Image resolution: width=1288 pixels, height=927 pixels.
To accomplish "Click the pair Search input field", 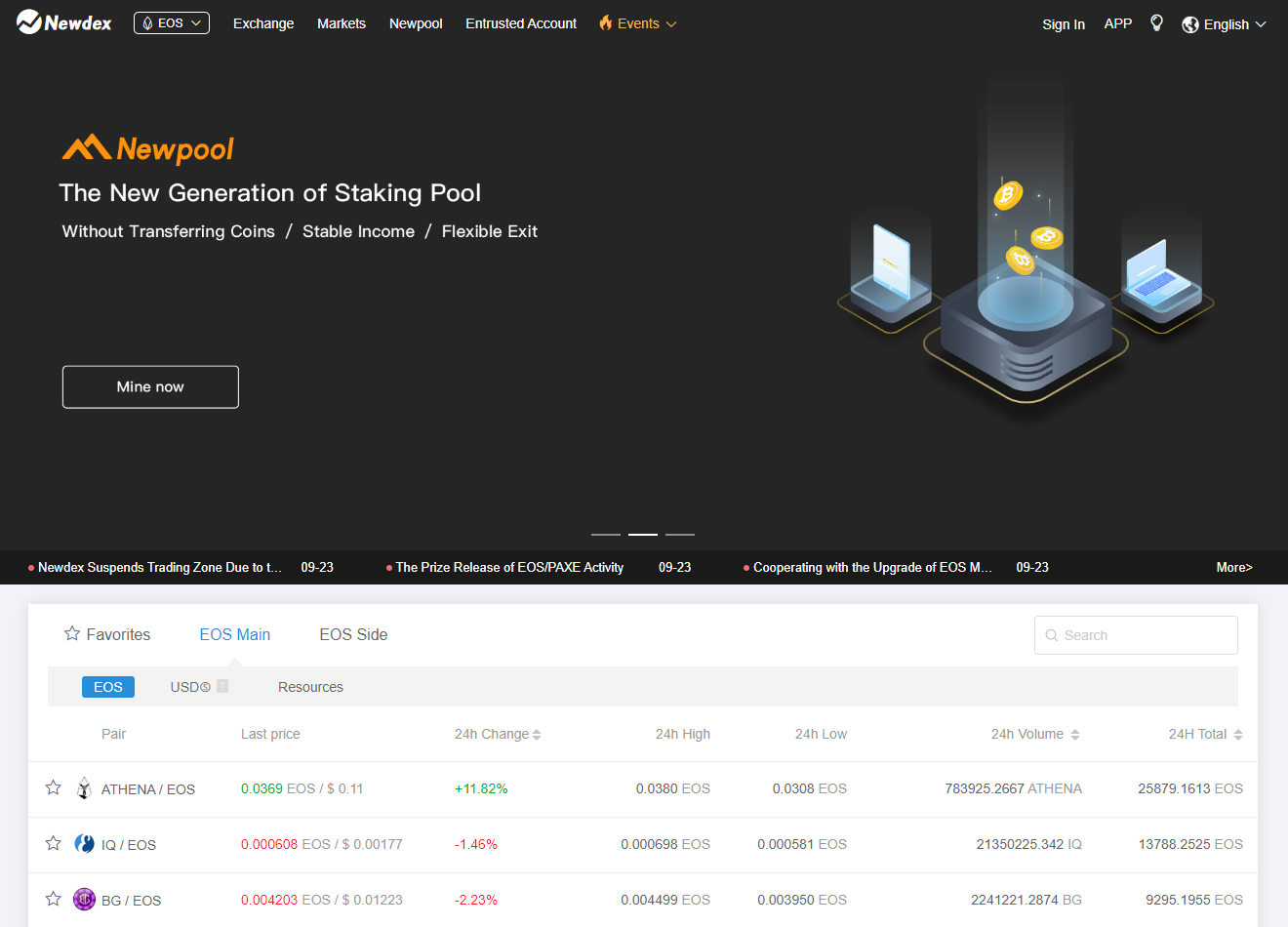I will pos(1142,635).
